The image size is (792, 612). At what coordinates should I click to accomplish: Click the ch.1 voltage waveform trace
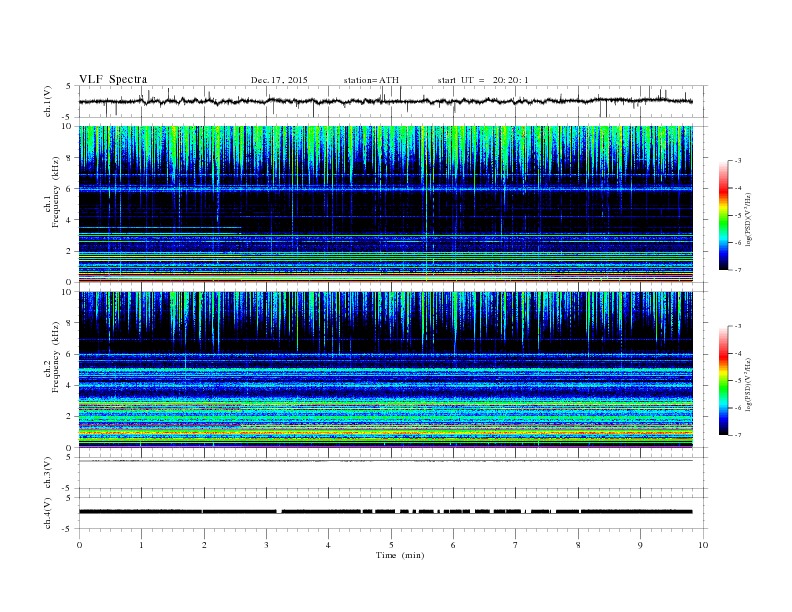click(x=385, y=101)
